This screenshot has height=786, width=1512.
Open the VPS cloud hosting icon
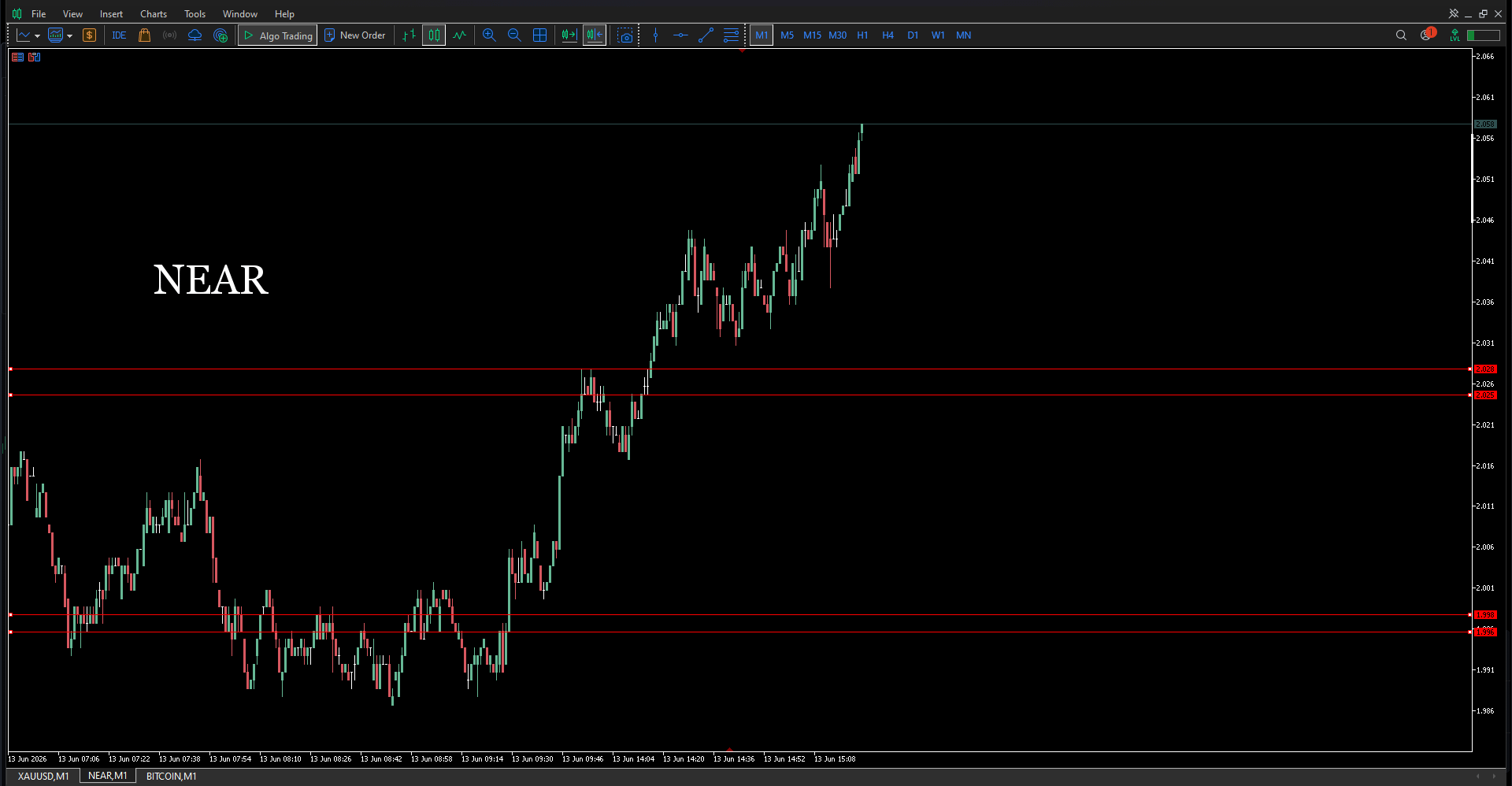[x=195, y=35]
